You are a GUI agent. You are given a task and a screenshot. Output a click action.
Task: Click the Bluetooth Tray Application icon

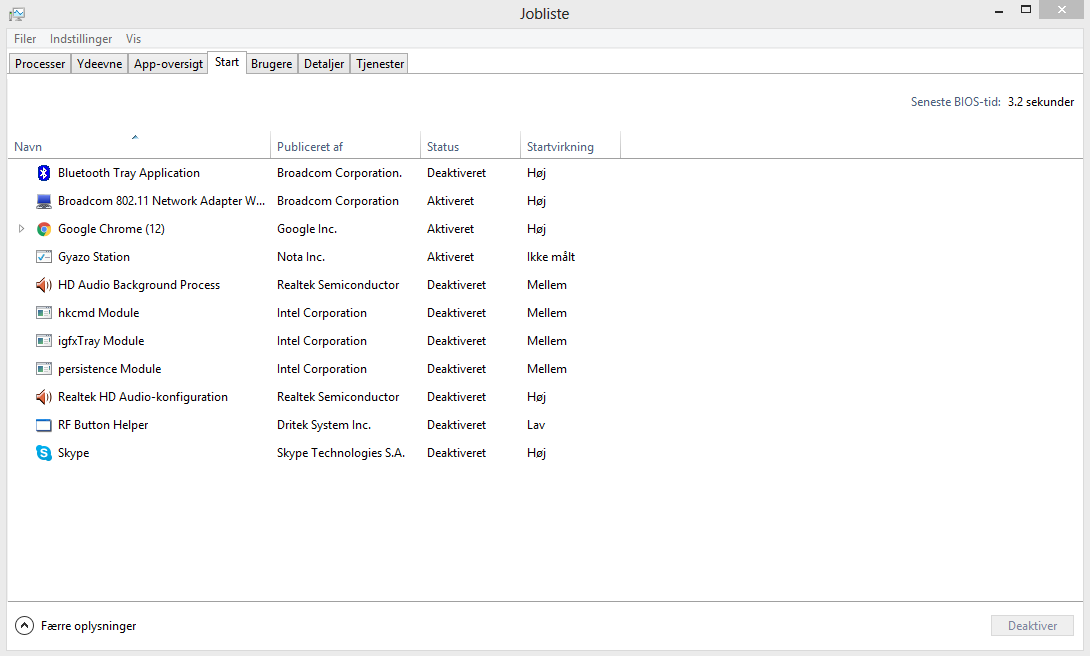[44, 173]
